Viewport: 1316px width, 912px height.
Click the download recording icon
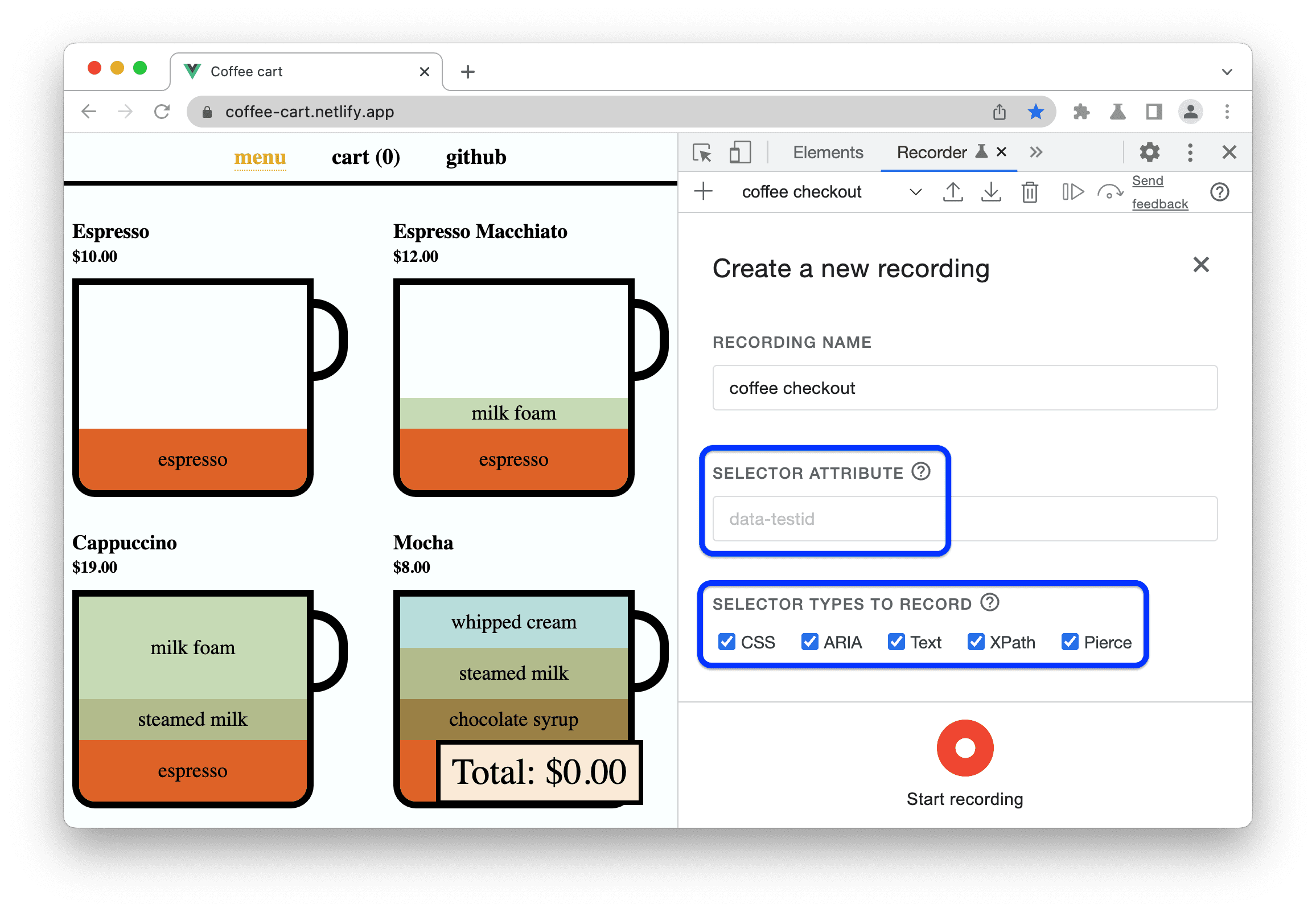pos(990,195)
